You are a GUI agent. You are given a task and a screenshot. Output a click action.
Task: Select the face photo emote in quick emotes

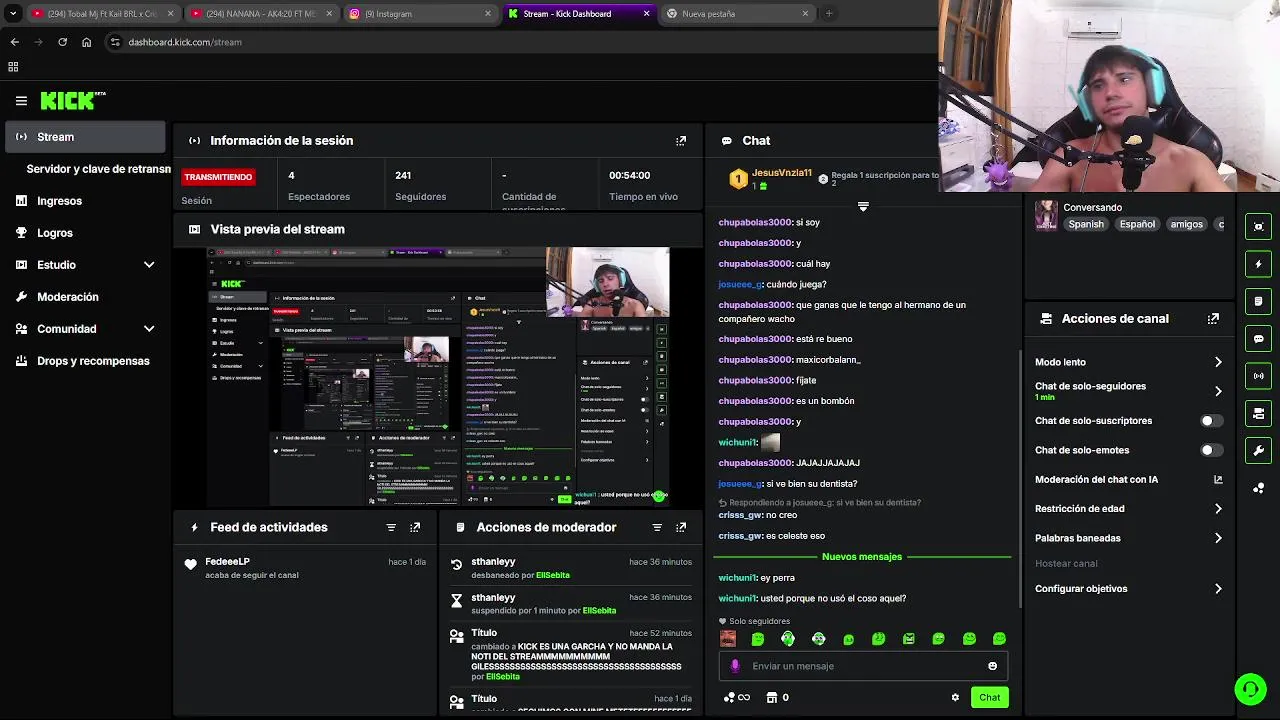pos(728,639)
